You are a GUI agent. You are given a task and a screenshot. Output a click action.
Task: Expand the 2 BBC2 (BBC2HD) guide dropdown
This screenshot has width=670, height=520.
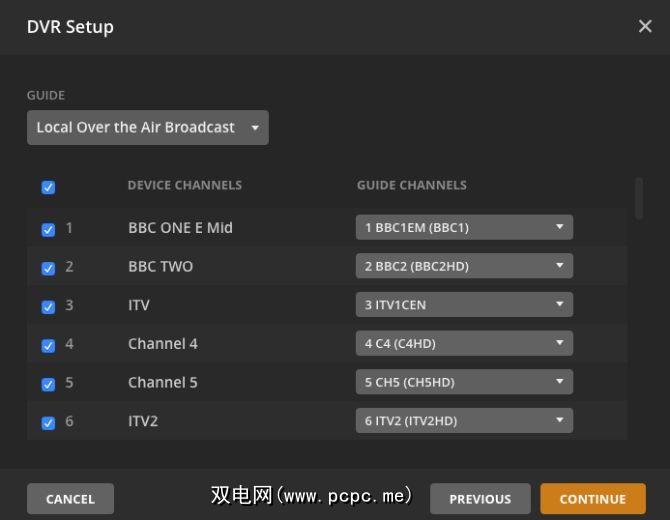pyautogui.click(x=464, y=266)
